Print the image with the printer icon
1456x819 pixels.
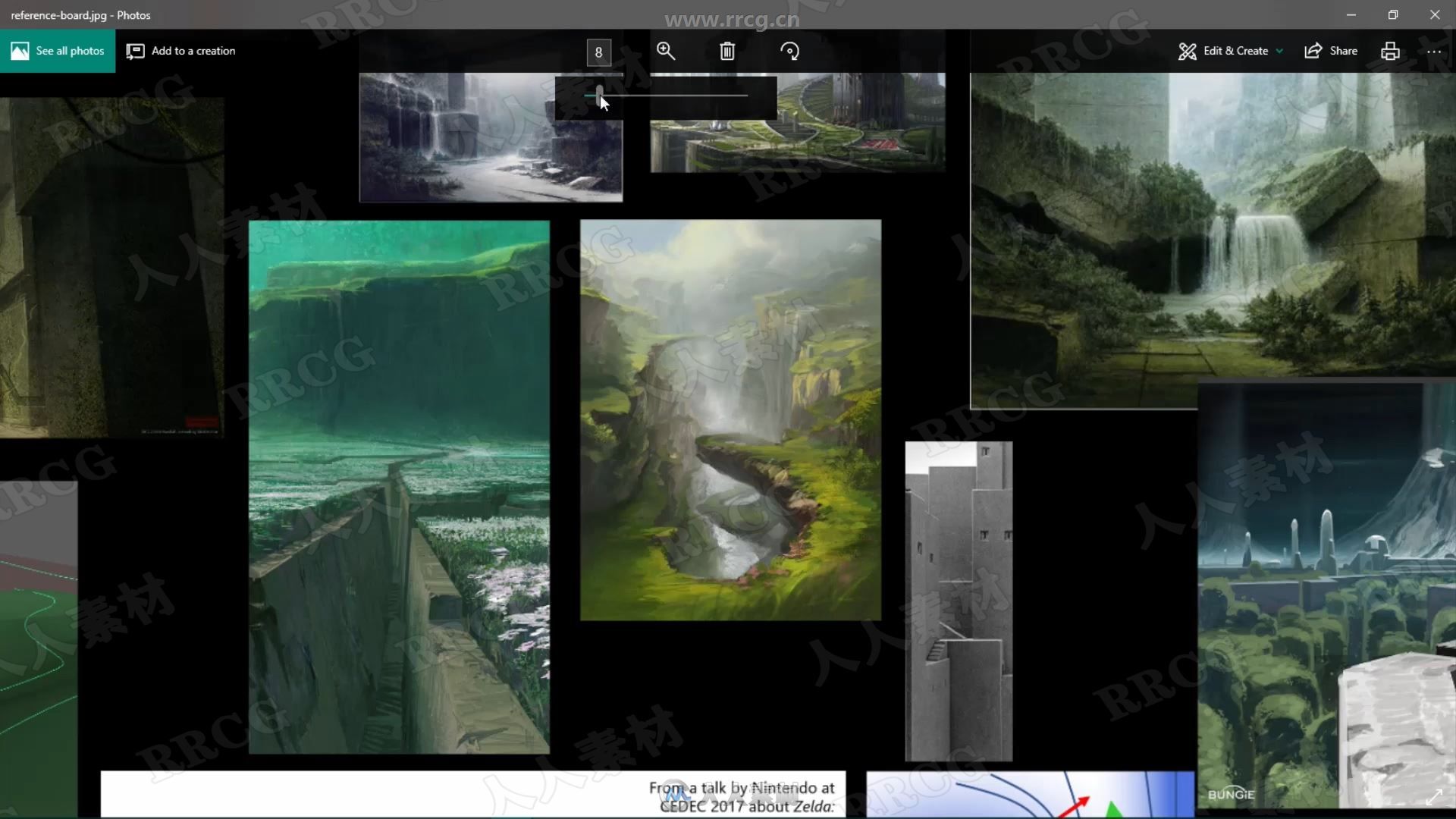tap(1390, 51)
